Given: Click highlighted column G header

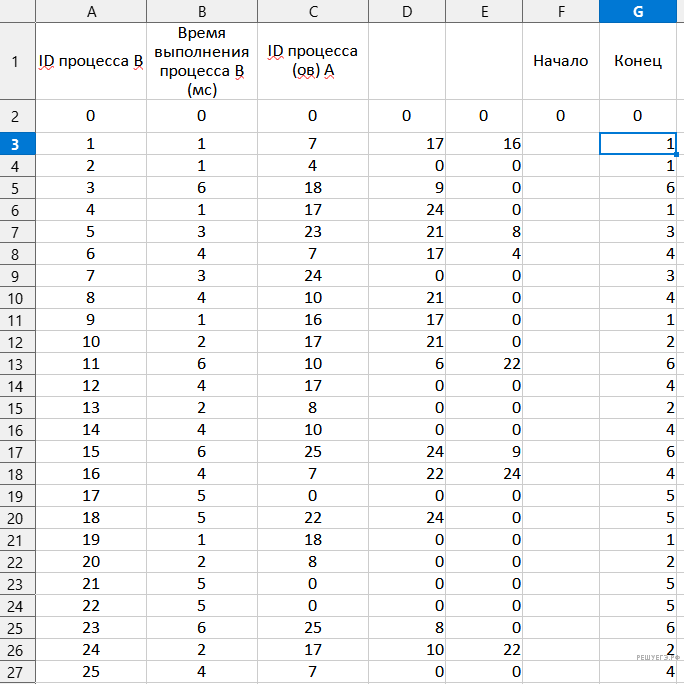Looking at the screenshot, I should coord(638,12).
